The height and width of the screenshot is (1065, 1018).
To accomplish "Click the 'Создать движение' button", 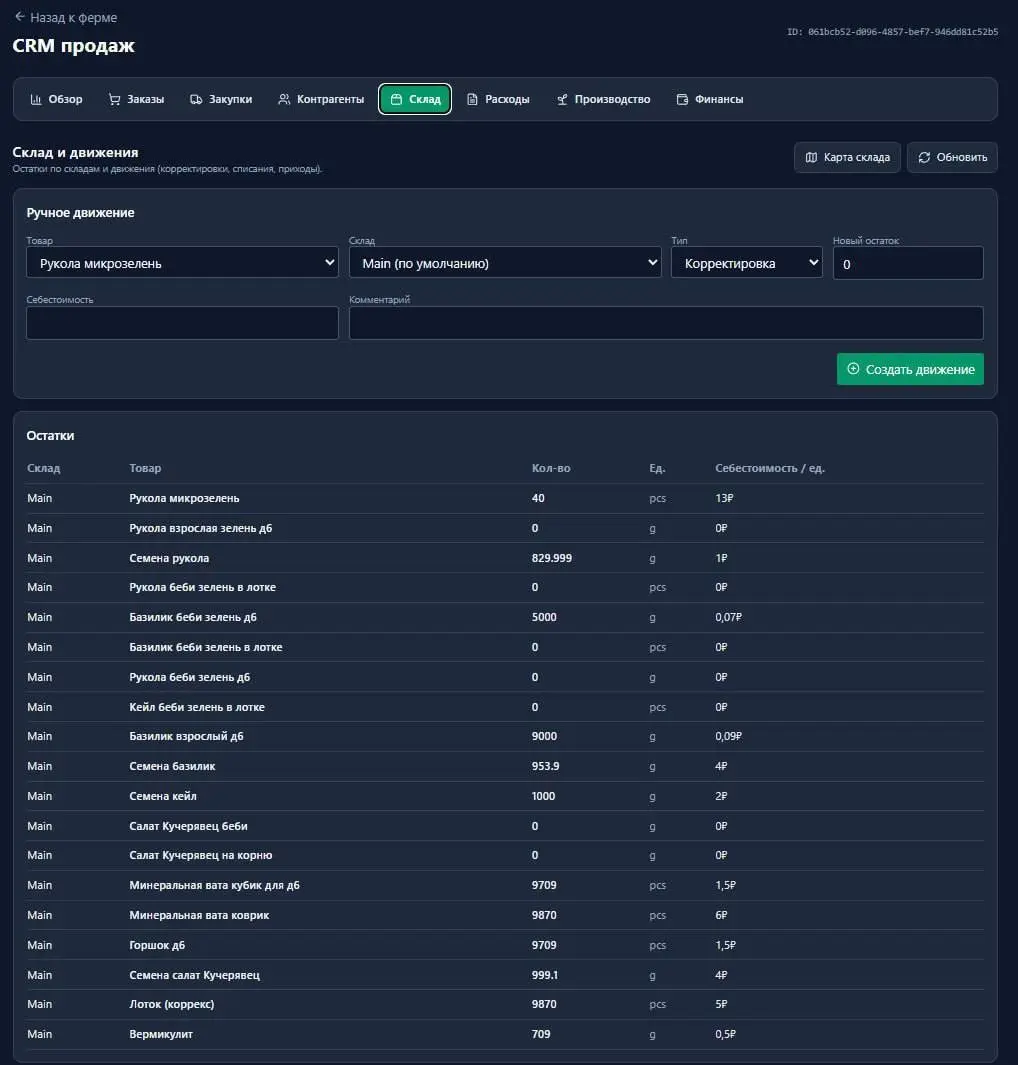I will [x=910, y=369].
